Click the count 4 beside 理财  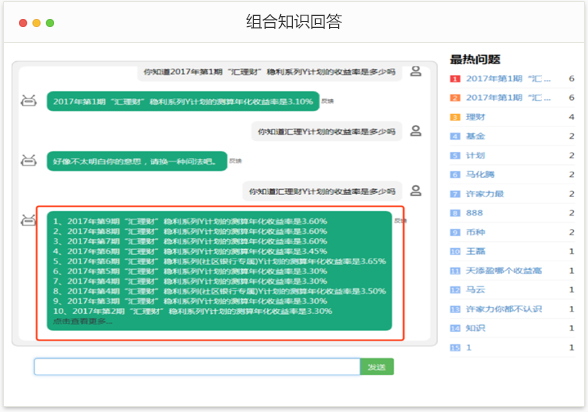pos(571,117)
